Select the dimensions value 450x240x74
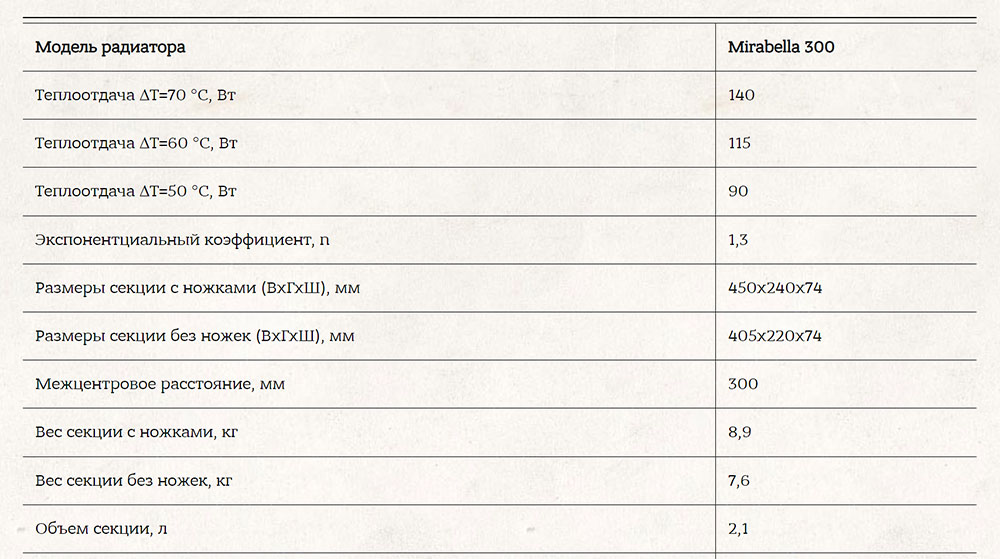Viewport: 1000px width, 559px height. click(x=775, y=287)
